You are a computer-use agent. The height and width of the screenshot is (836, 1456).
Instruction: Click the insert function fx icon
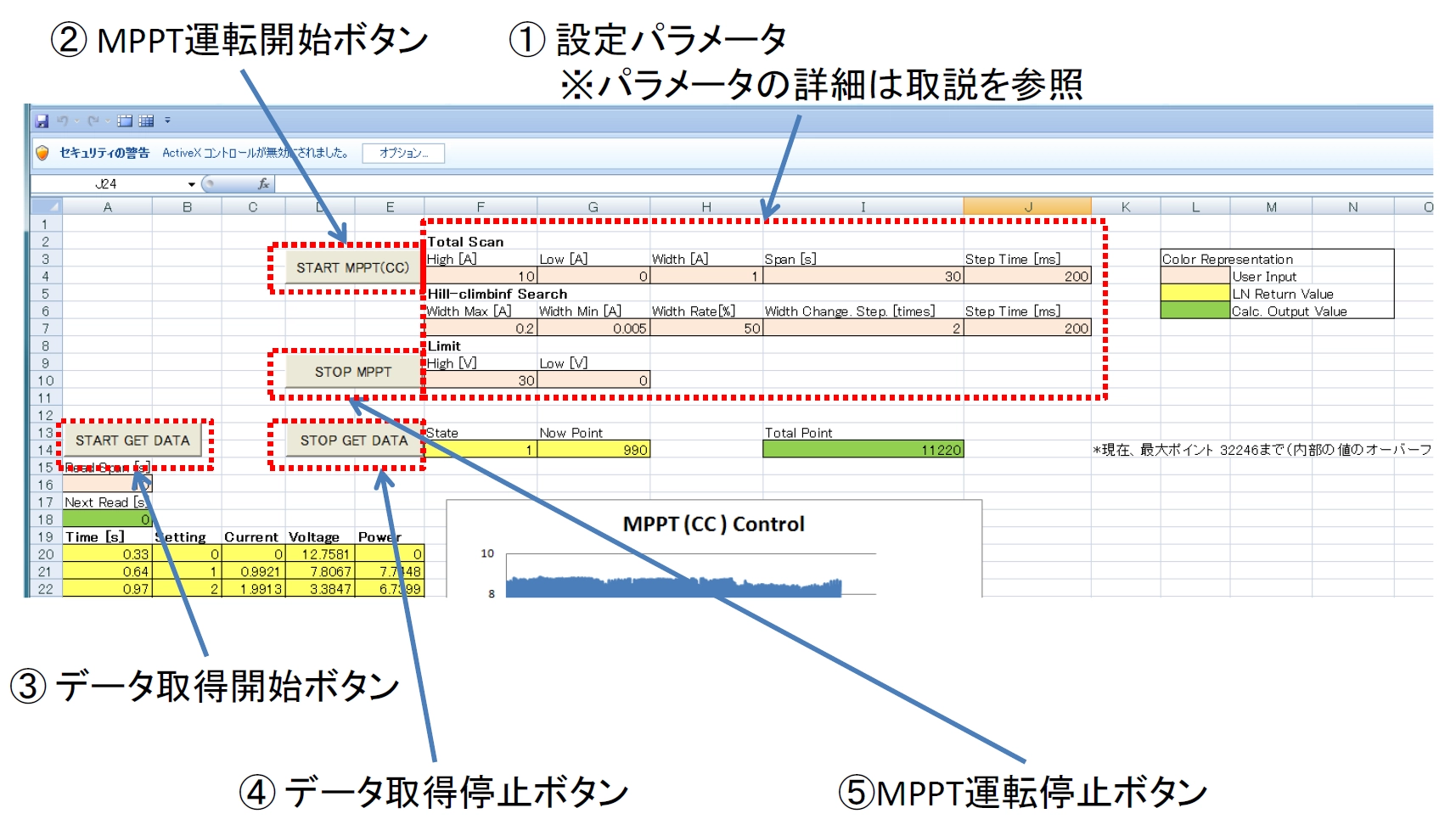click(x=263, y=184)
